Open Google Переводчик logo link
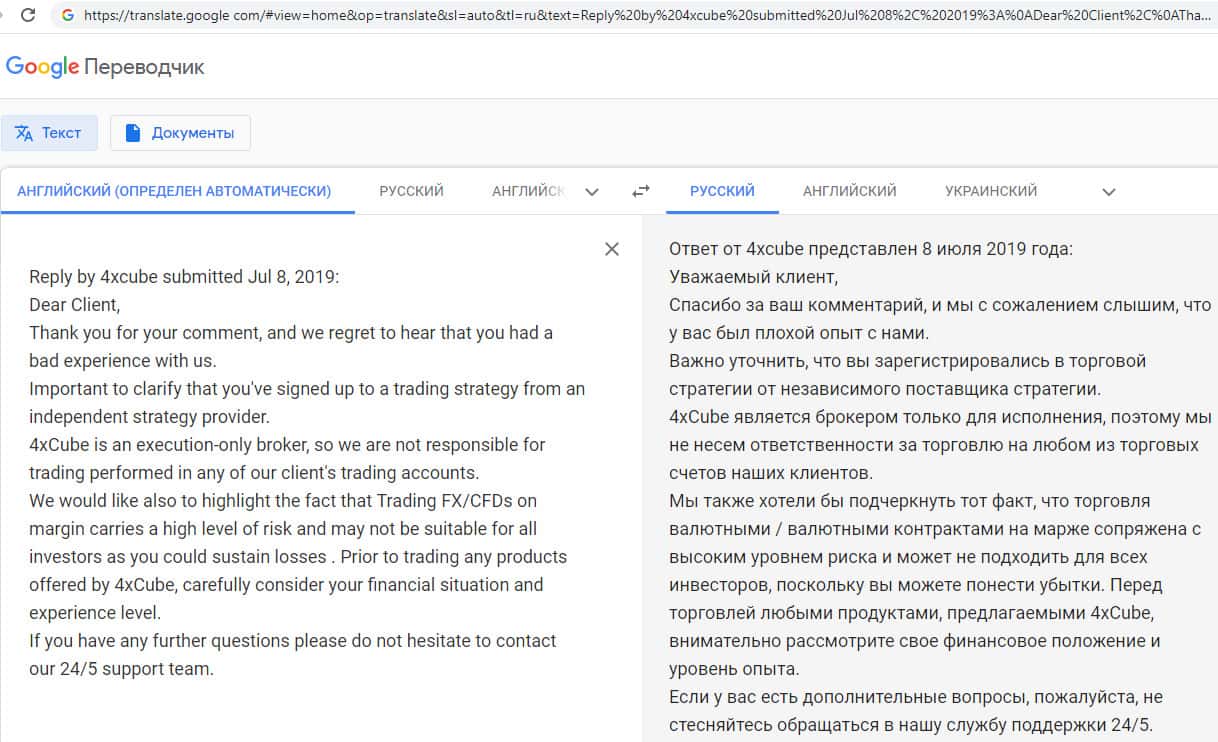Viewport: 1218px width, 742px height. point(105,67)
